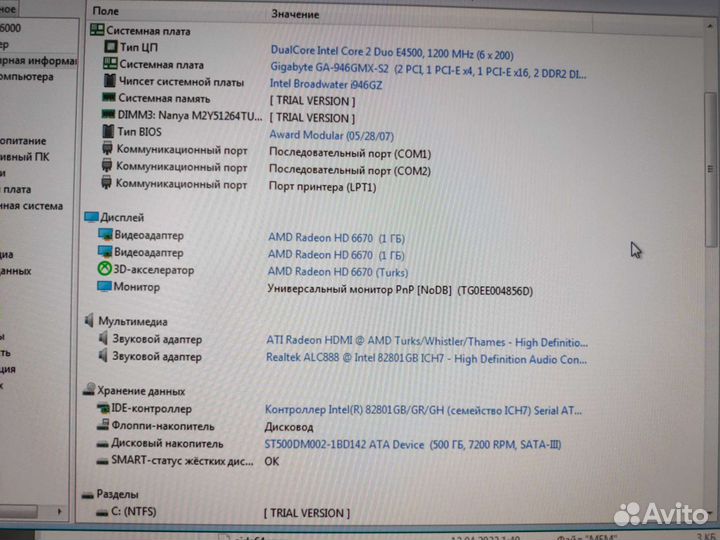Open the Контроллер Intel 82801GB link
720x540 pixels.
423,410
